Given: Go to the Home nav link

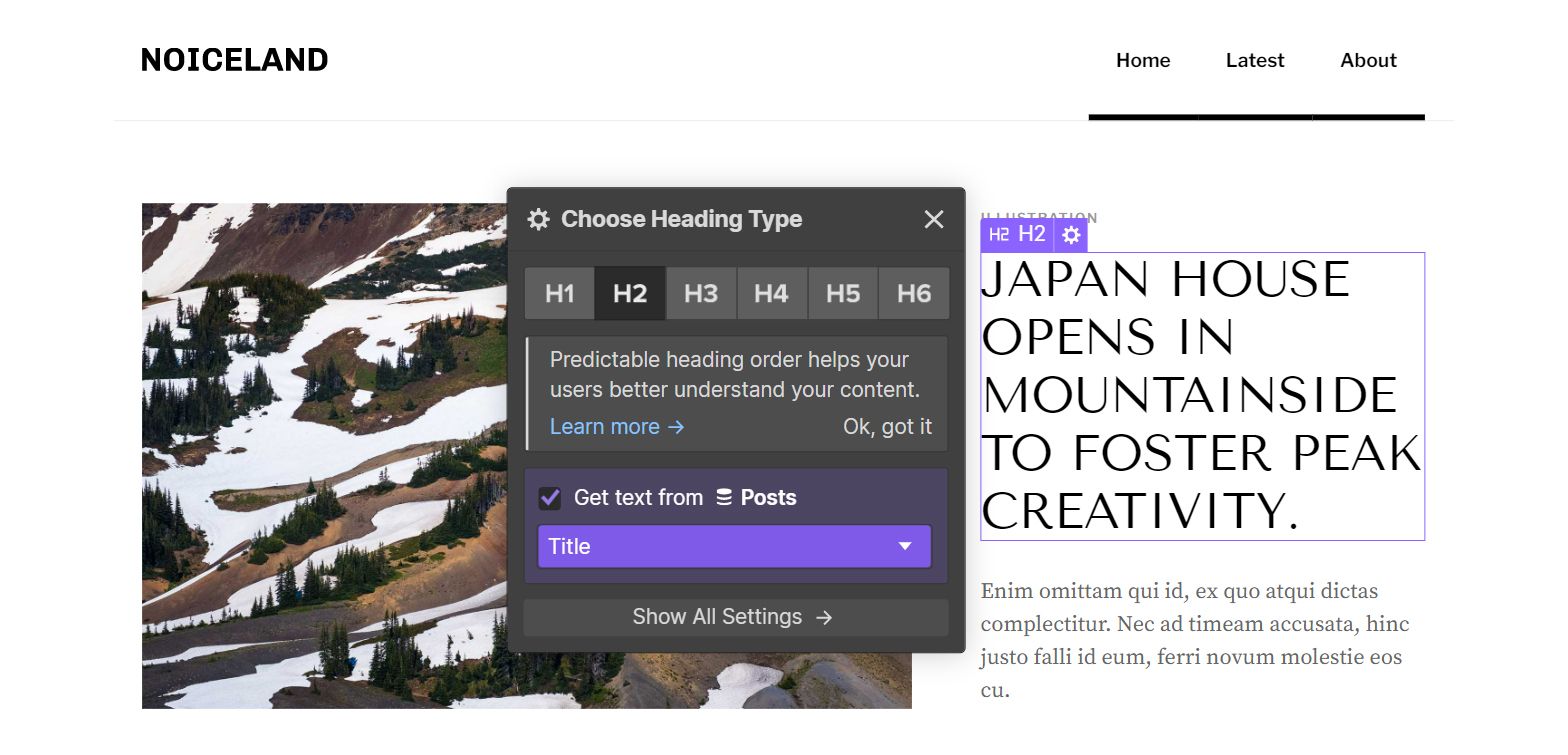Looking at the screenshot, I should coord(1143,60).
